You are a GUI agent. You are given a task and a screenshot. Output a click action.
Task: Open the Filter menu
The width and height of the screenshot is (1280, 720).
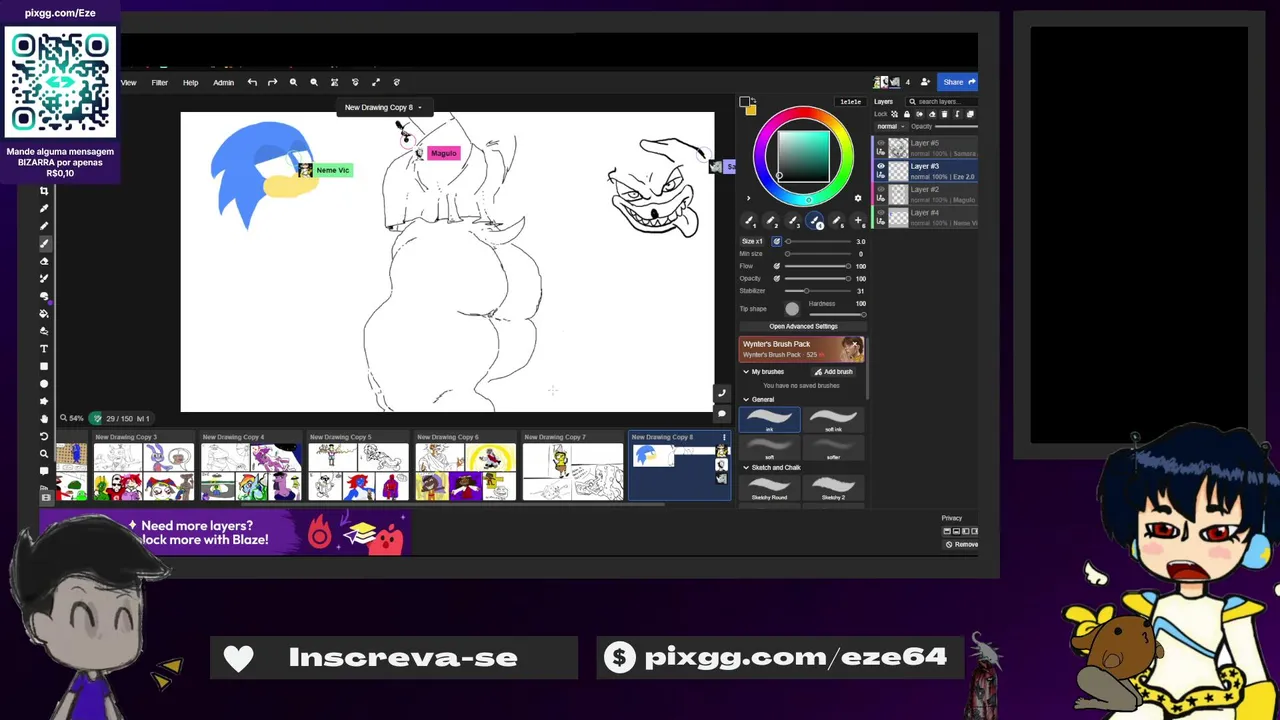(159, 82)
